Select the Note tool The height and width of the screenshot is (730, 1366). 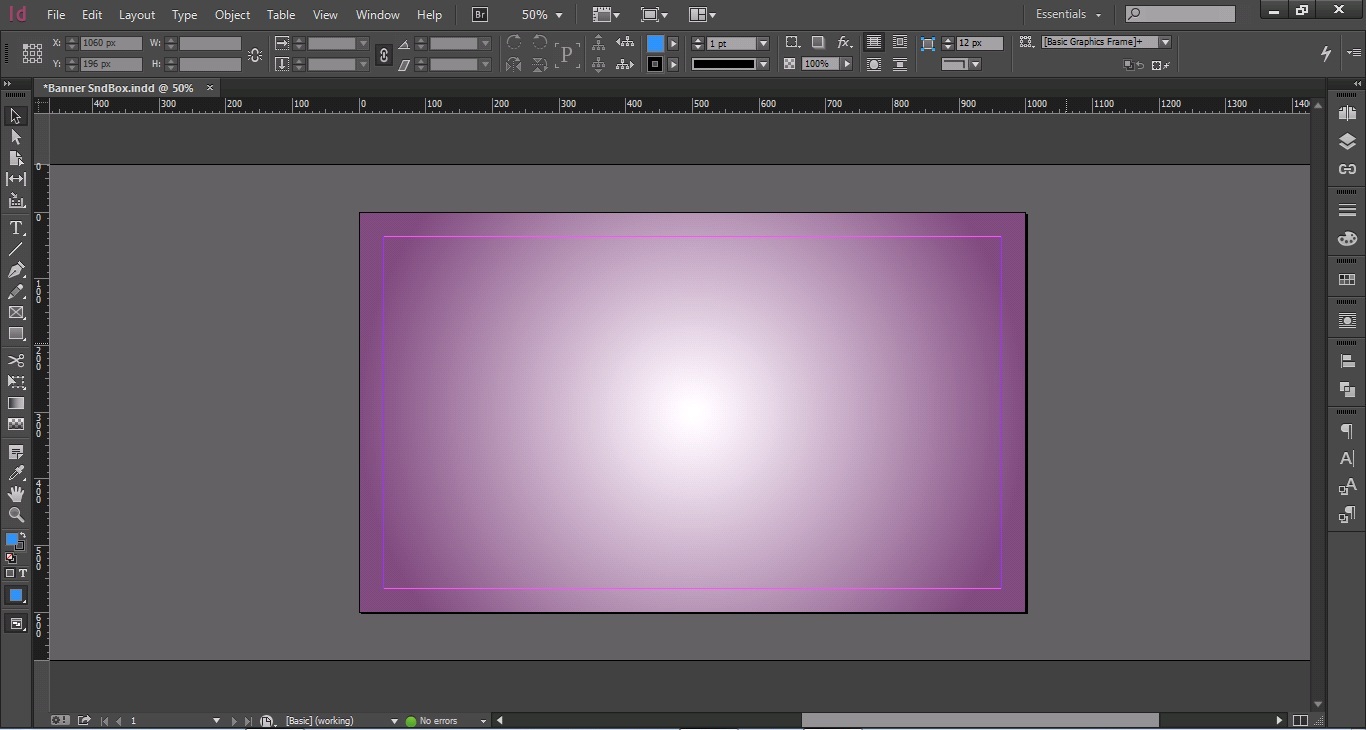[x=16, y=452]
